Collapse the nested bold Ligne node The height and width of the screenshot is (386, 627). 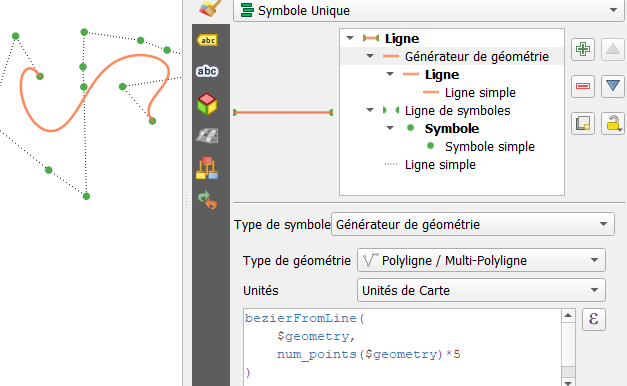coord(390,74)
